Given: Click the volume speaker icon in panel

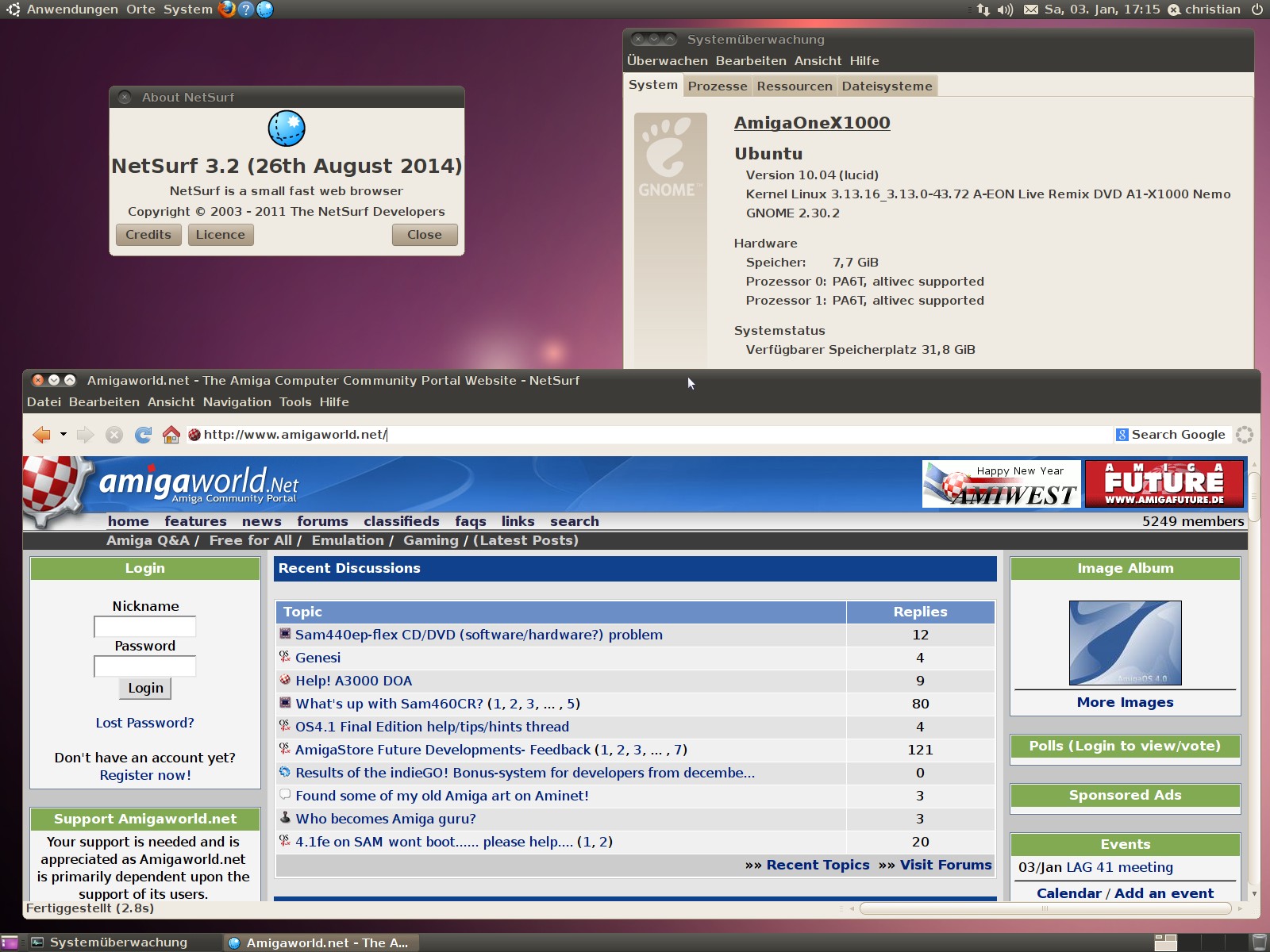Looking at the screenshot, I should tap(1005, 10).
